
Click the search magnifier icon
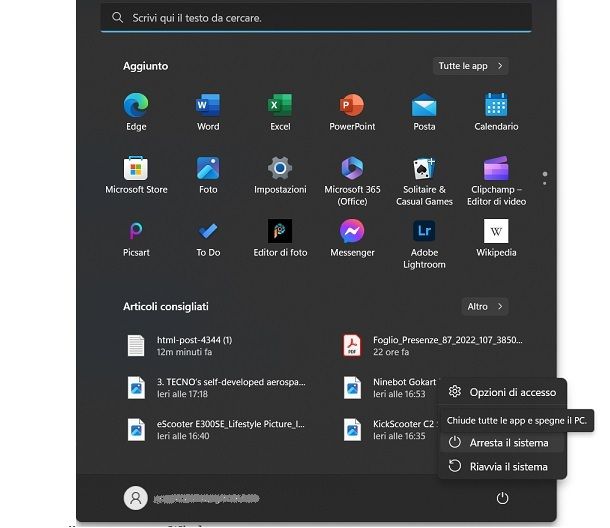coord(117,18)
